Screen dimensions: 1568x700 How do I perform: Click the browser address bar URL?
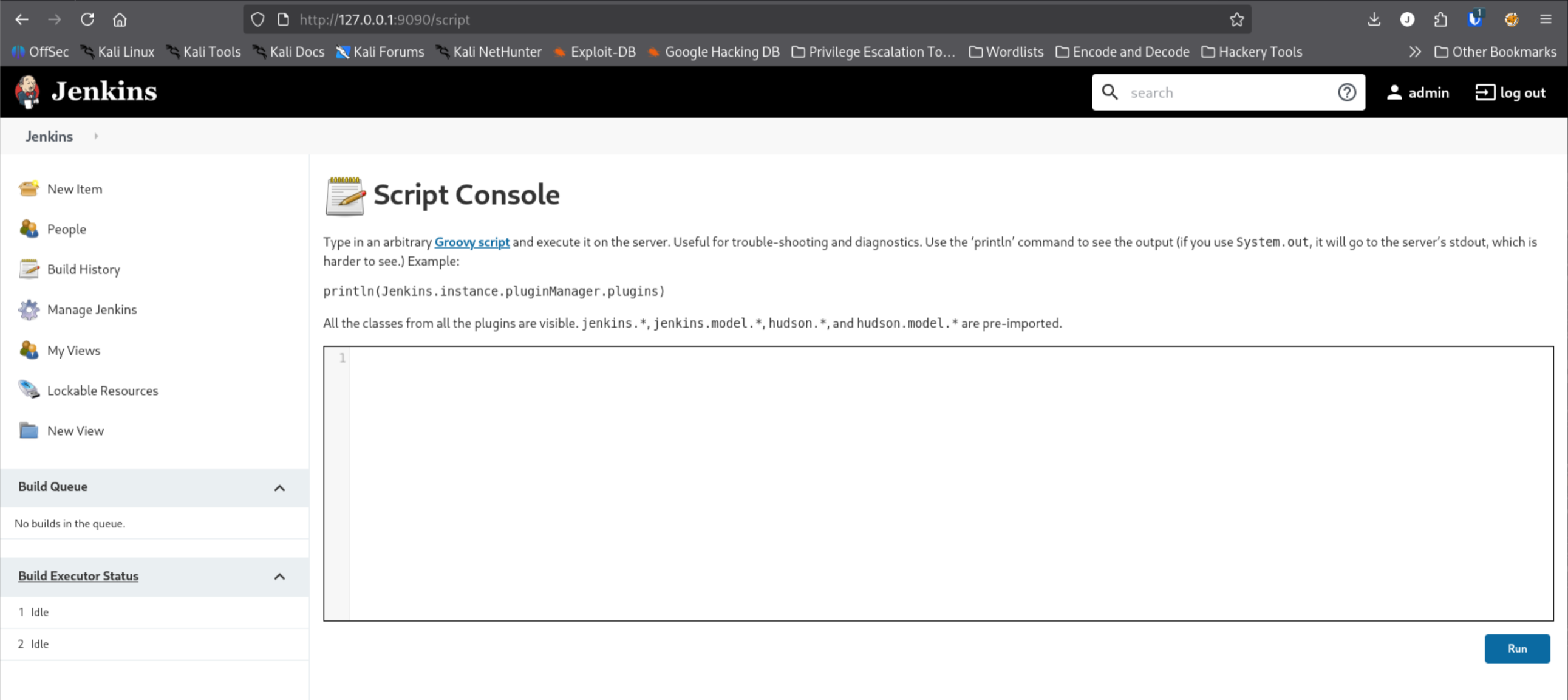click(x=384, y=19)
